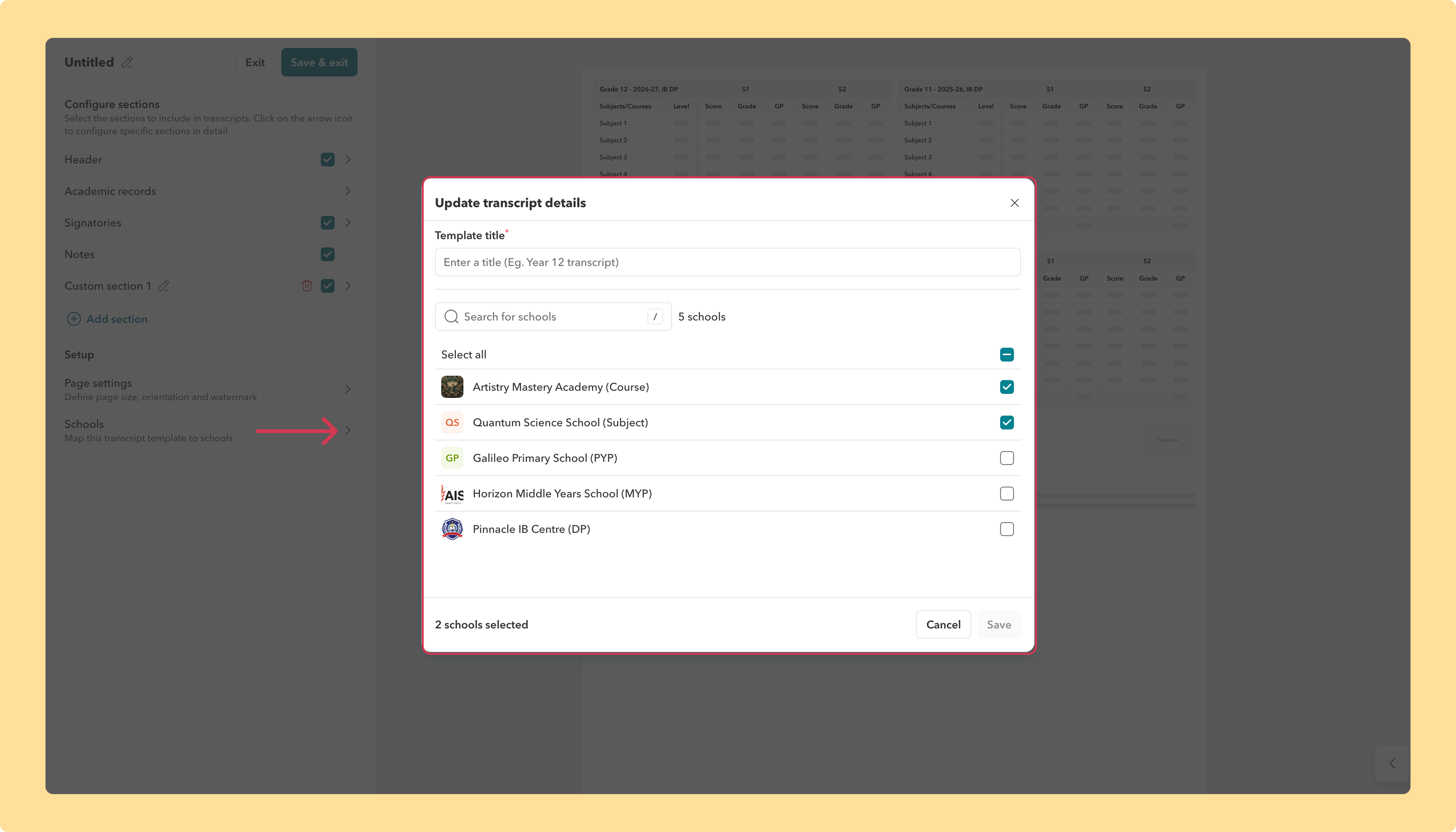Click the plus icon for Add section

click(x=74, y=319)
